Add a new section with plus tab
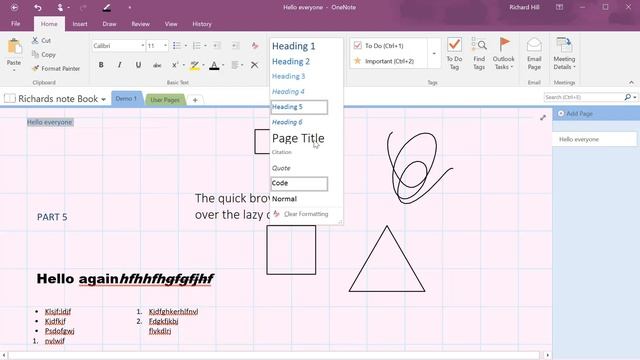 (195, 100)
